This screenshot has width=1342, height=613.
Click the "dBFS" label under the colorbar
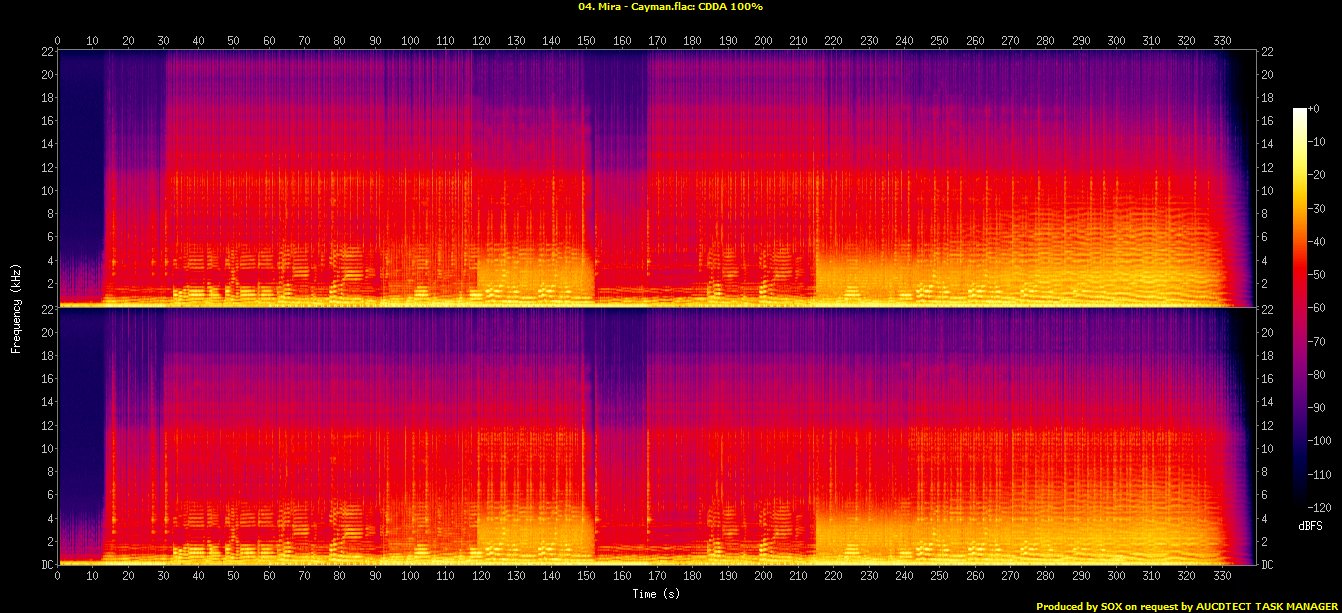(1310, 526)
